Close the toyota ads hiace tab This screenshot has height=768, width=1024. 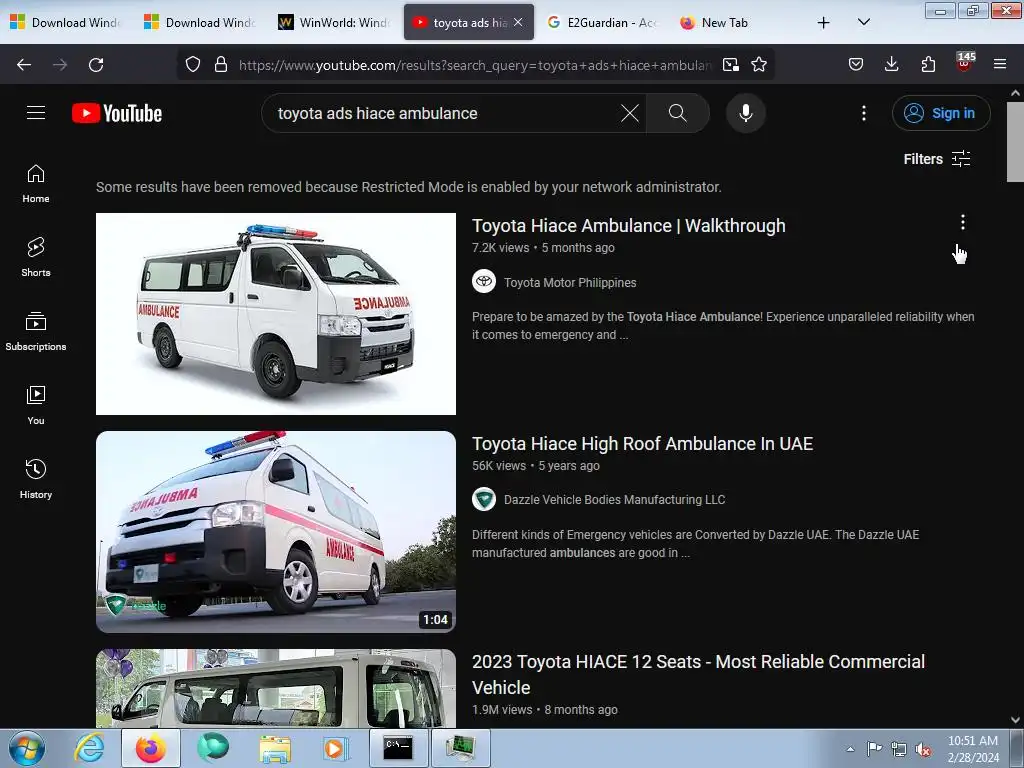(x=518, y=22)
